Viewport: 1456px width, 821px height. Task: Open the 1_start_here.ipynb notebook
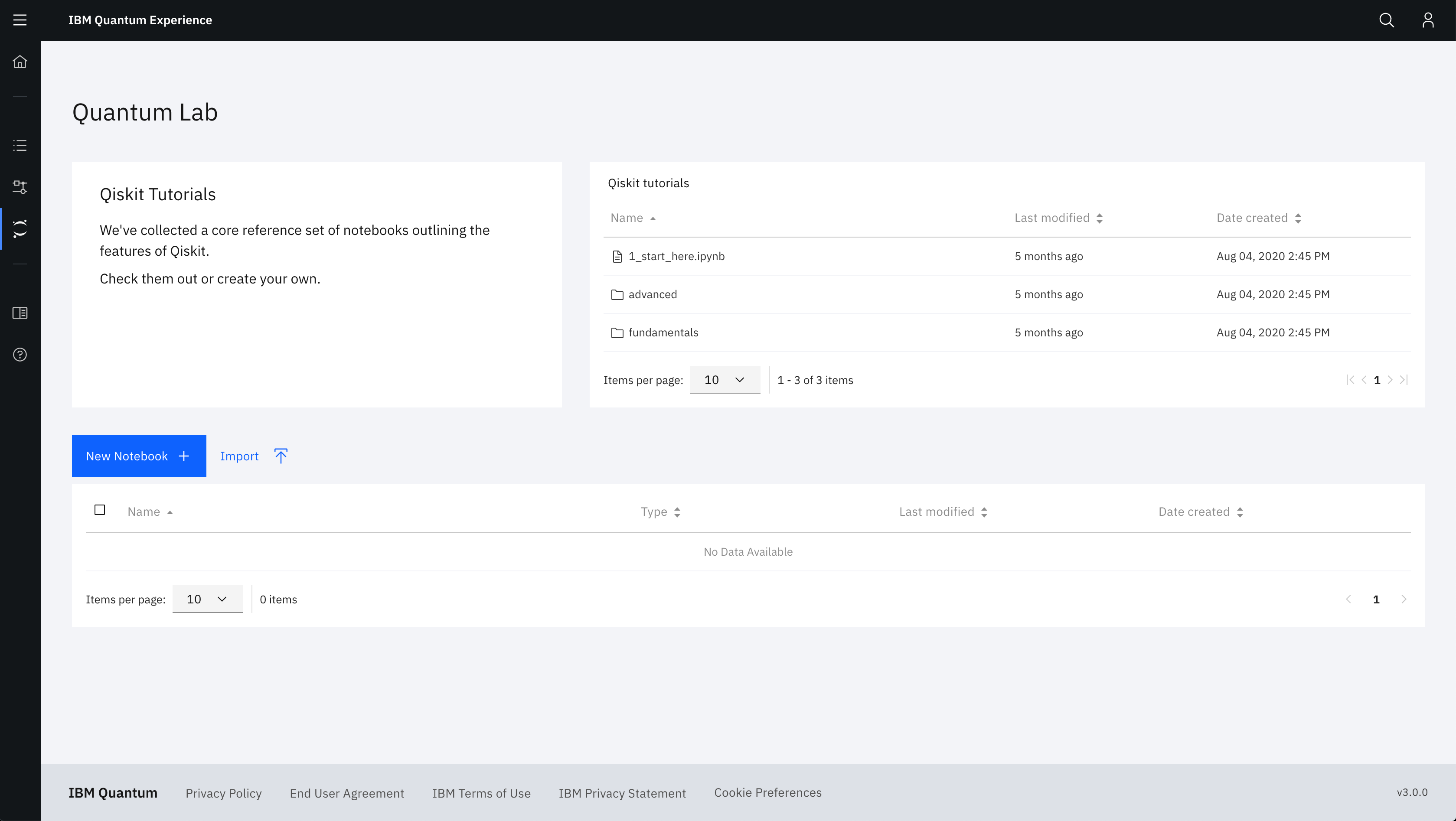point(676,257)
